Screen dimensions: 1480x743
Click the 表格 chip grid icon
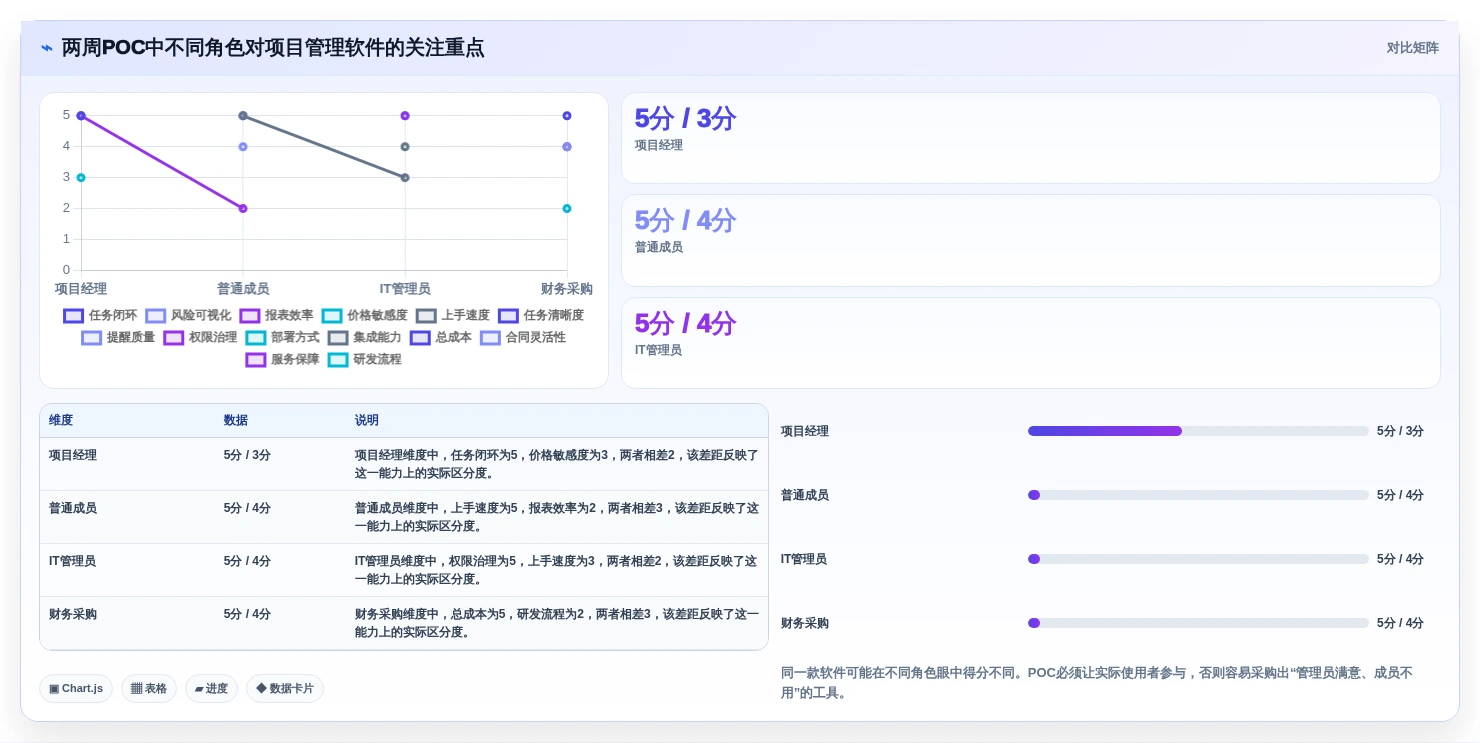pyautogui.click(x=136, y=689)
